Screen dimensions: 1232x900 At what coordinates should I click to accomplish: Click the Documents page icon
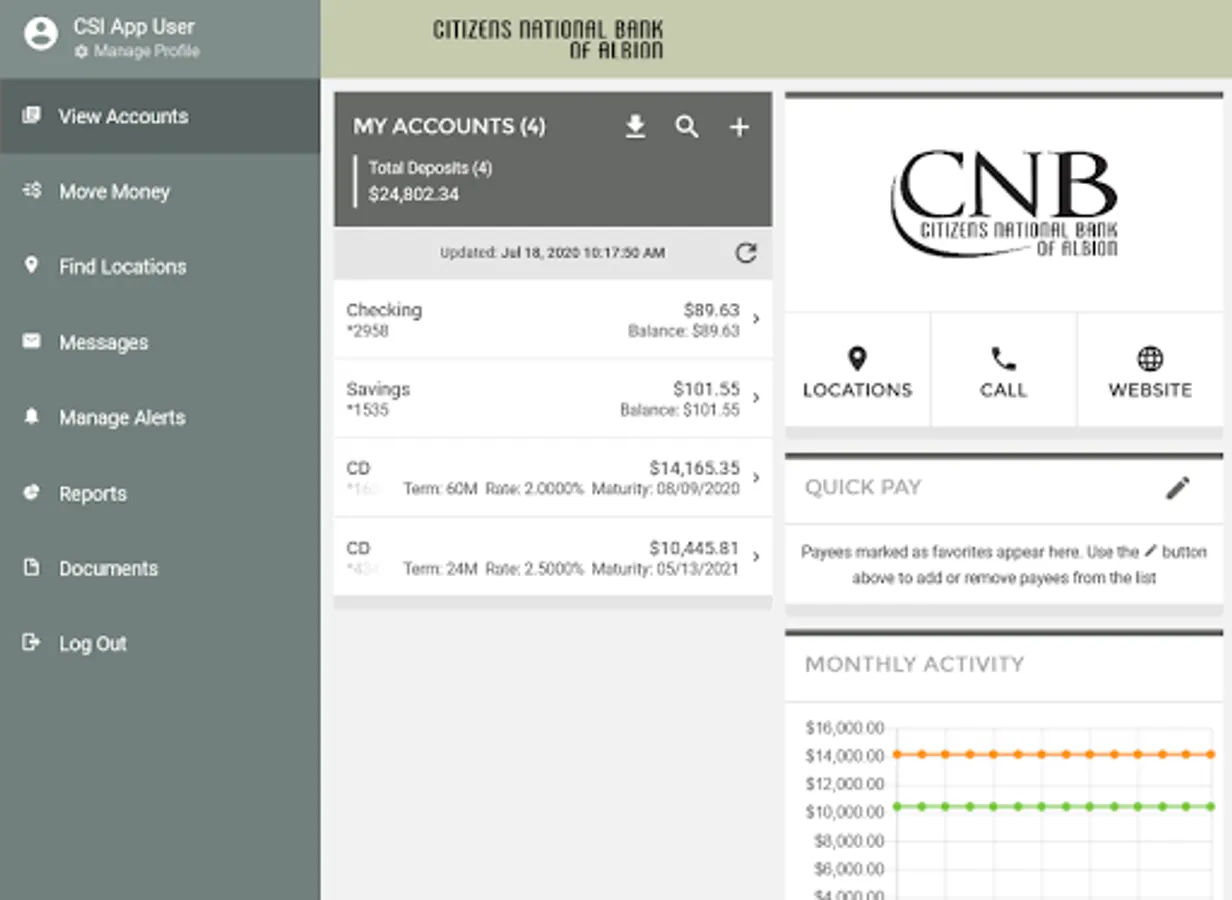(32, 567)
